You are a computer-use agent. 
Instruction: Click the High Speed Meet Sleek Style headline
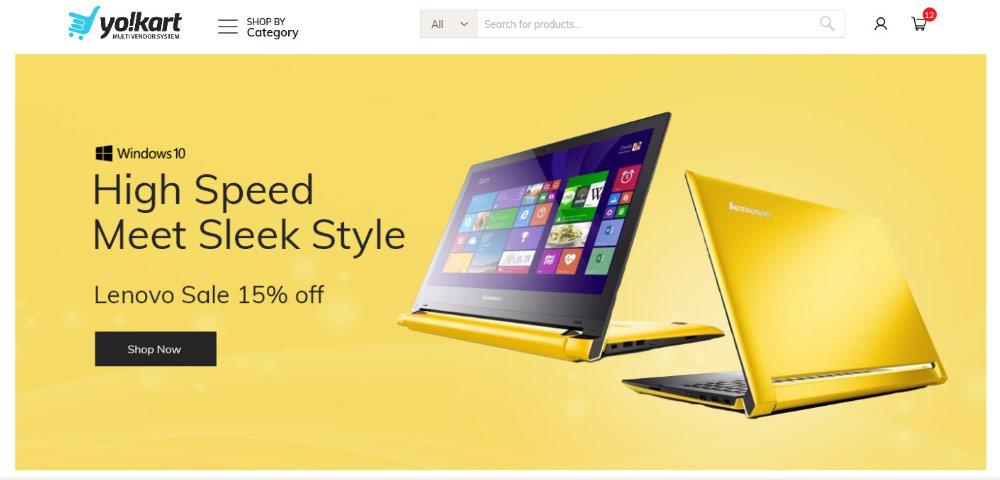pos(249,212)
